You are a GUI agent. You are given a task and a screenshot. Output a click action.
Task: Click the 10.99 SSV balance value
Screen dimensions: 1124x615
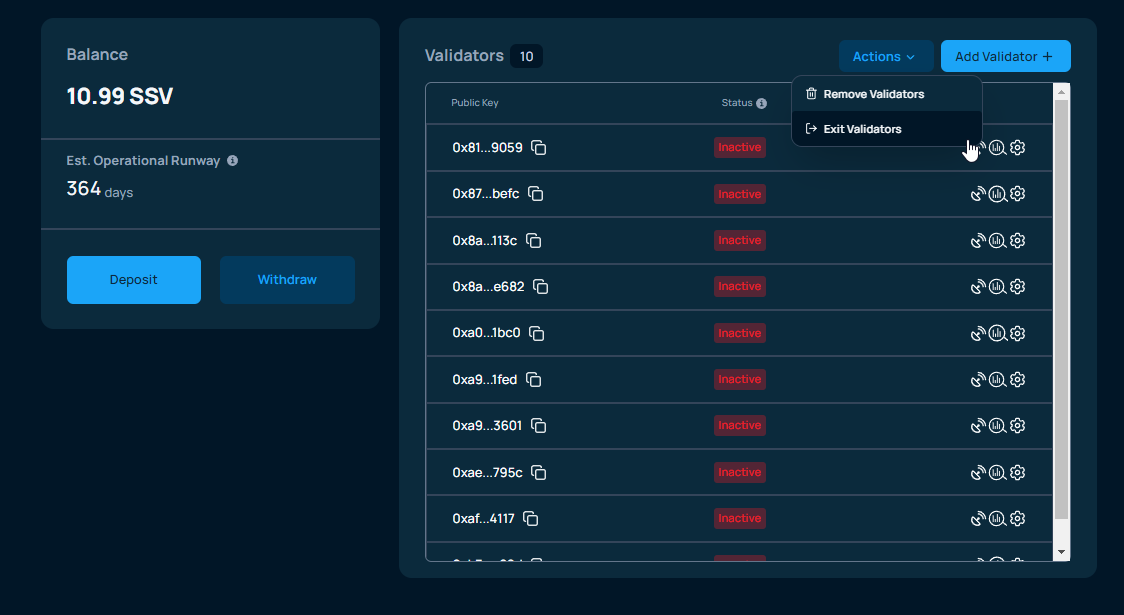click(120, 96)
